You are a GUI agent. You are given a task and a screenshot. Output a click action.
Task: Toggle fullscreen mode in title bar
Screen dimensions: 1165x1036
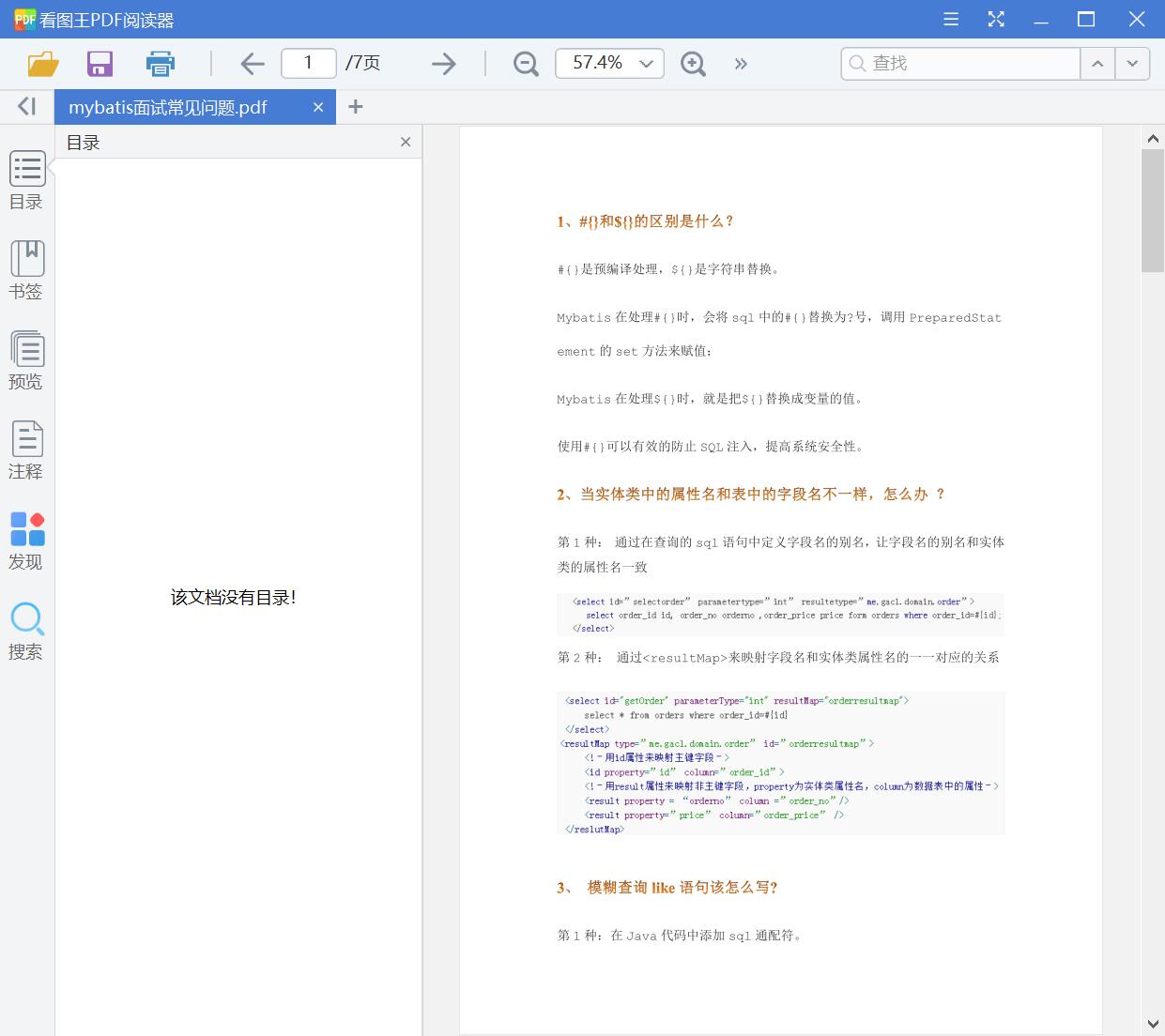coord(996,19)
